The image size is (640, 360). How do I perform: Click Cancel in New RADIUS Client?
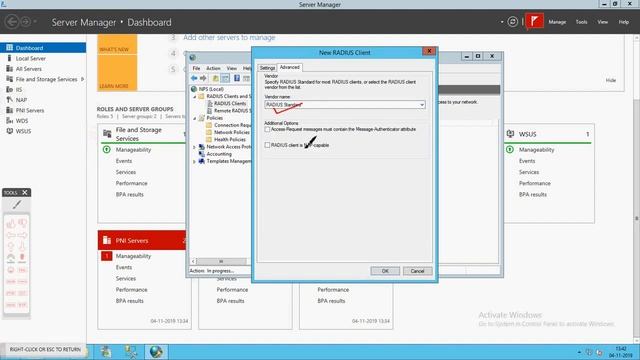pyautogui.click(x=417, y=271)
